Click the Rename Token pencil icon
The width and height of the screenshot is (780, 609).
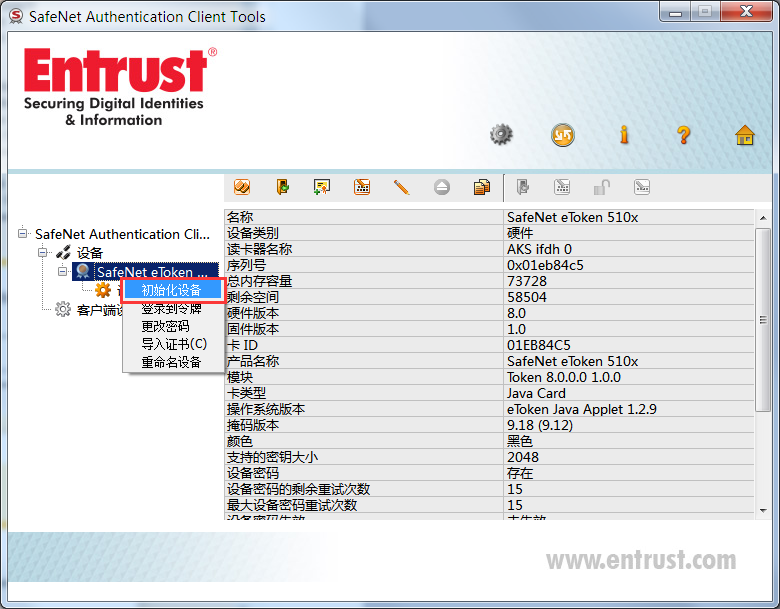point(401,187)
